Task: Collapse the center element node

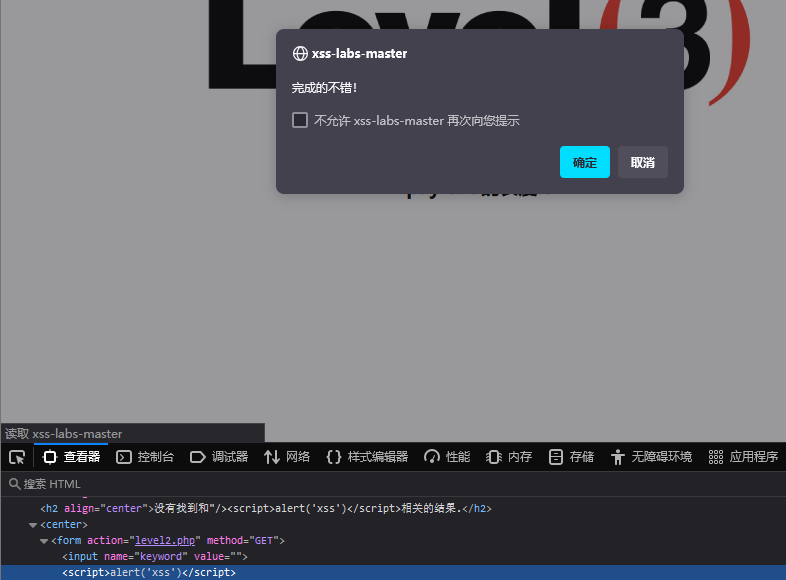Action: pos(33,525)
